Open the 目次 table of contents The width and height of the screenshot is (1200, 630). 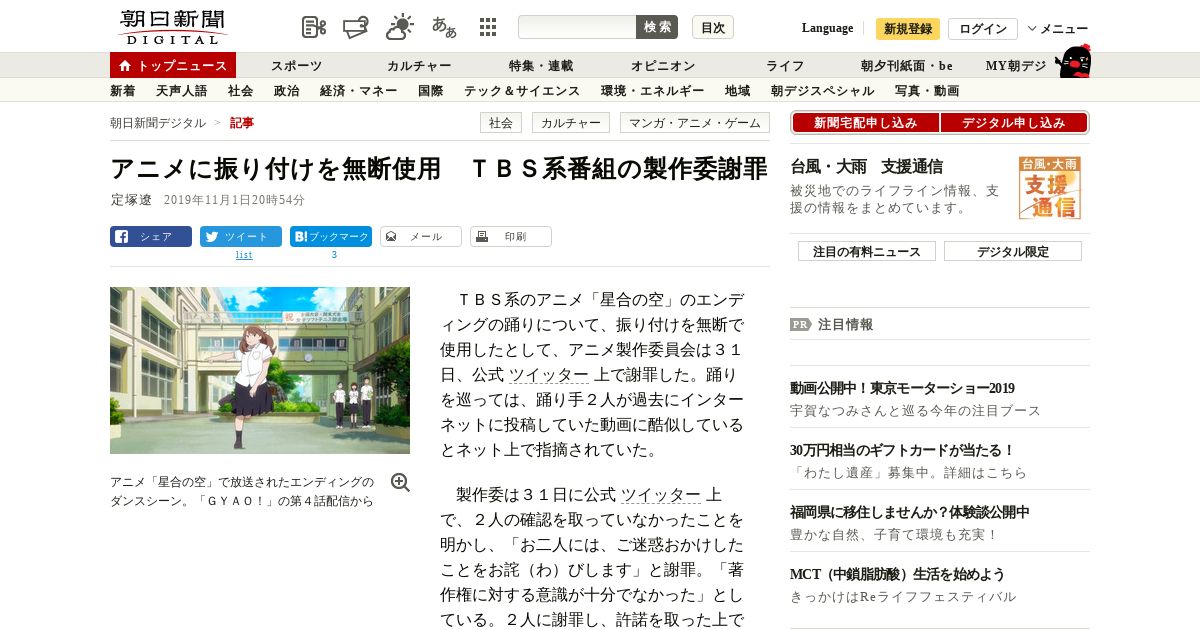click(713, 27)
